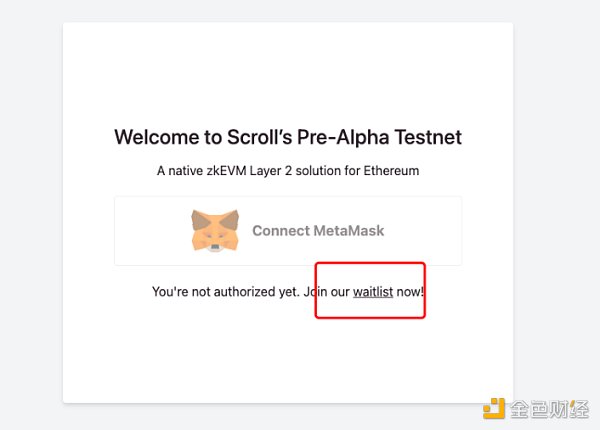Click empty right side of Connect MetaMask box
The height and width of the screenshot is (430, 600).
click(x=425, y=231)
